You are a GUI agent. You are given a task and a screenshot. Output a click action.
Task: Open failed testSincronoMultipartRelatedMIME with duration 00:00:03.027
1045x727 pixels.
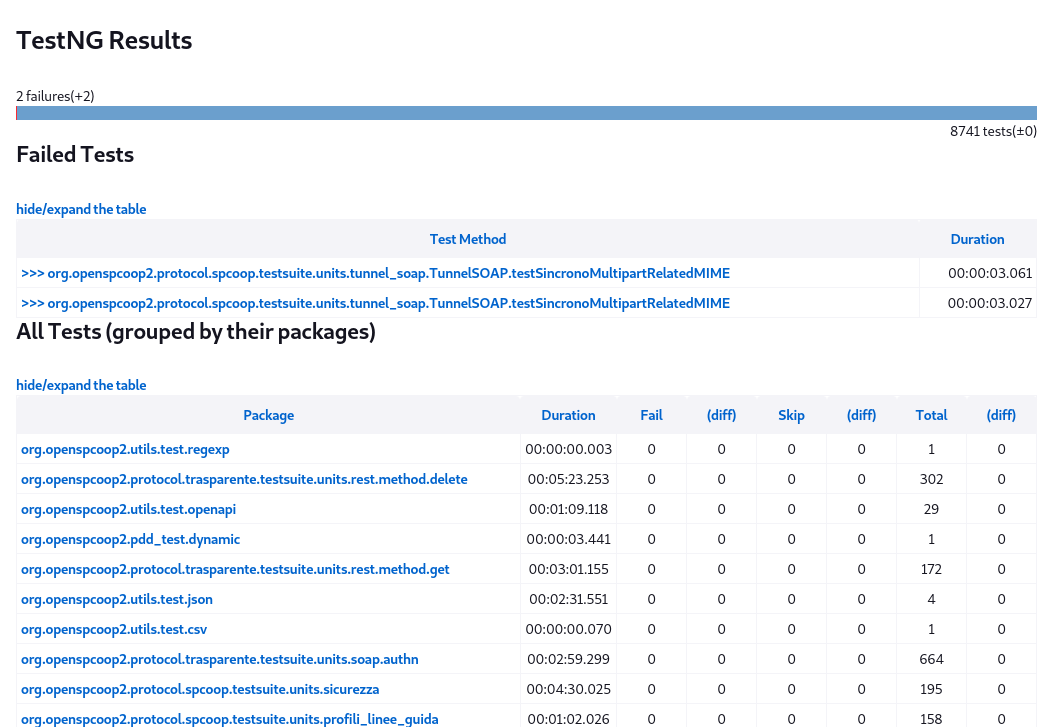(375, 303)
